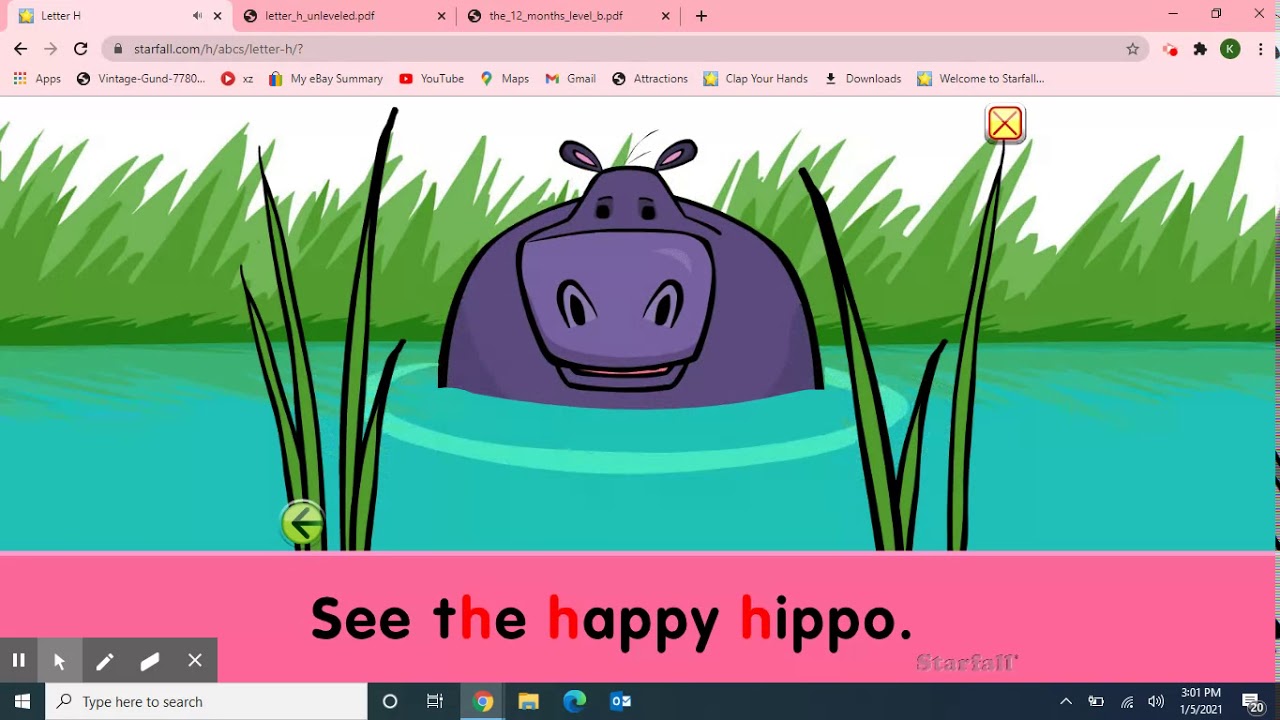Click the red extension icon in Chrome toolbar
The height and width of the screenshot is (720, 1280).
pyautogui.click(x=1170, y=49)
